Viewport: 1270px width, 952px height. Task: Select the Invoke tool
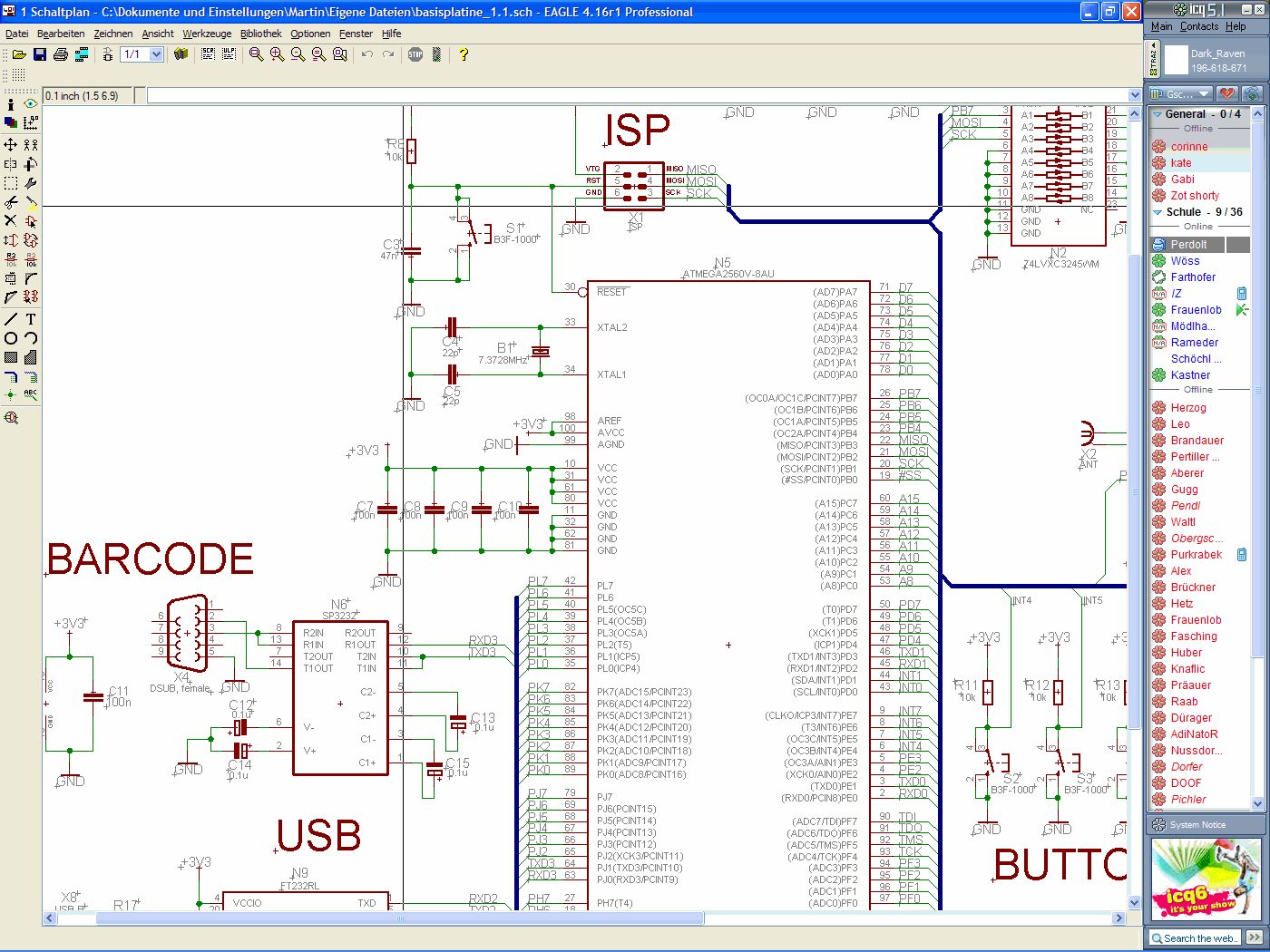point(31,297)
